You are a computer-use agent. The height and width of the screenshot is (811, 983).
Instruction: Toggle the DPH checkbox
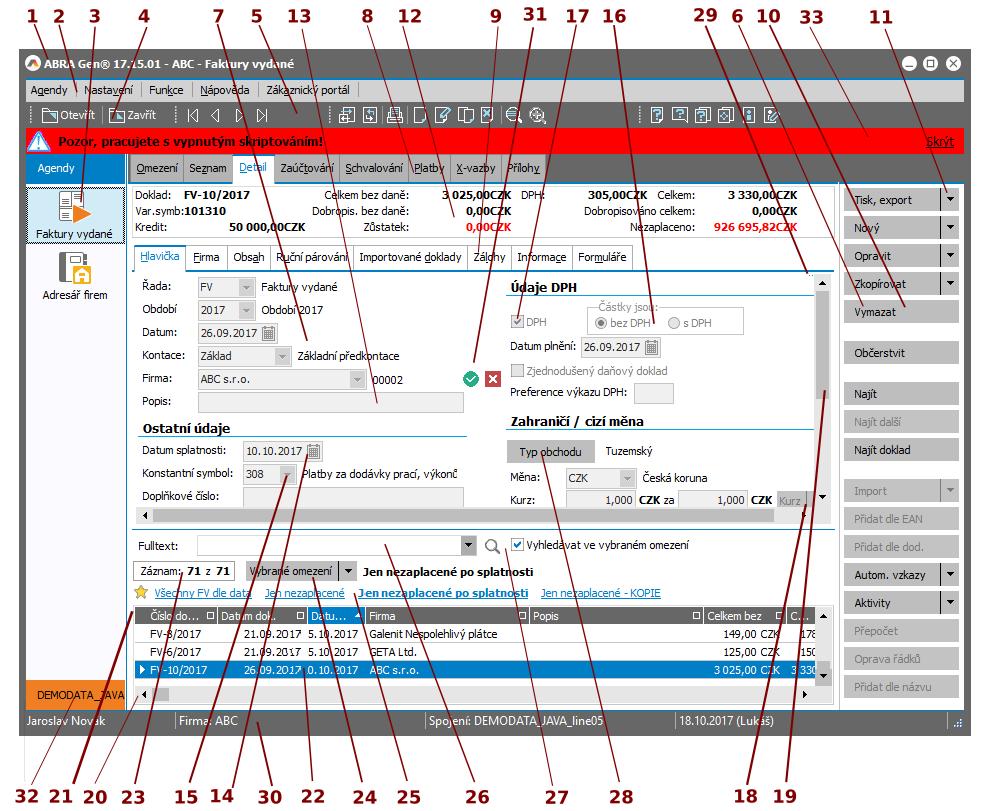(x=517, y=322)
